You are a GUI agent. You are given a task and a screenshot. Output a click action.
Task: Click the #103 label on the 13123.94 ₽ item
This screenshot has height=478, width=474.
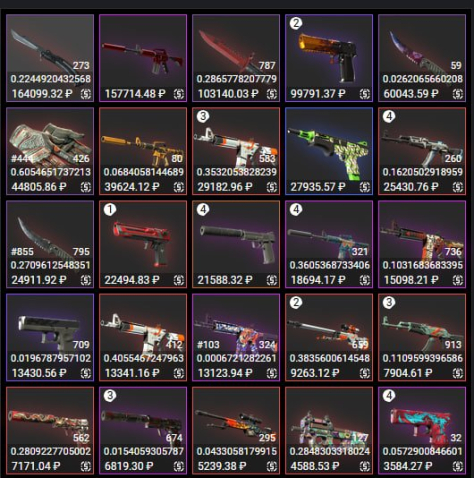tap(208, 344)
